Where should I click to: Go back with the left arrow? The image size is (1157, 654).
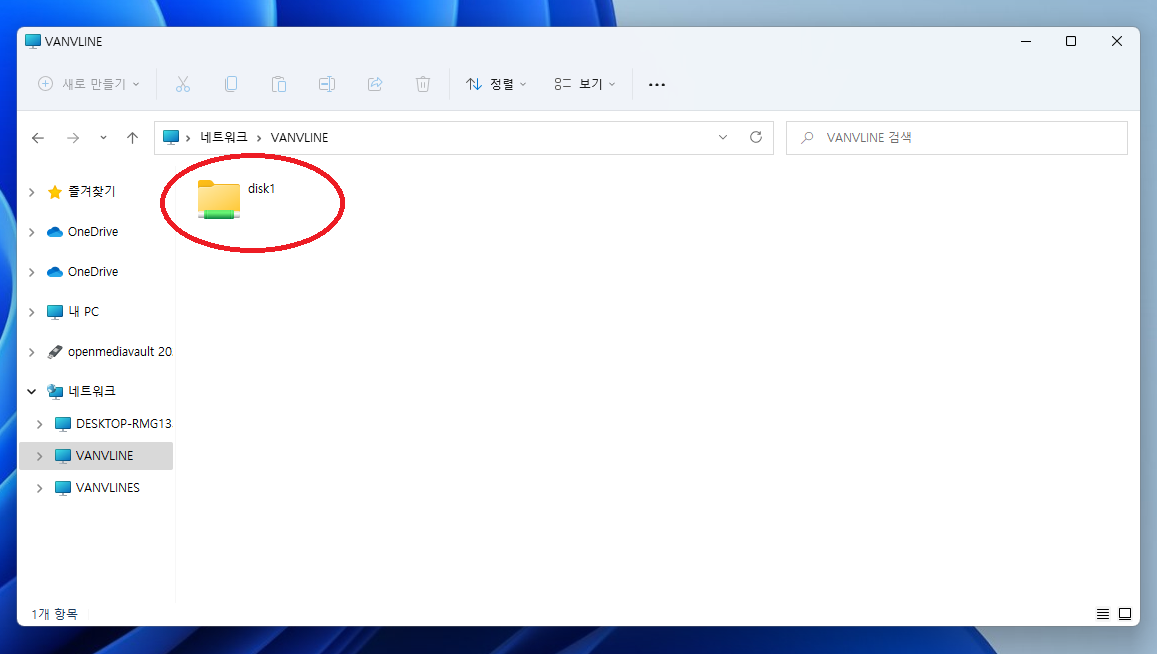pyautogui.click(x=38, y=138)
